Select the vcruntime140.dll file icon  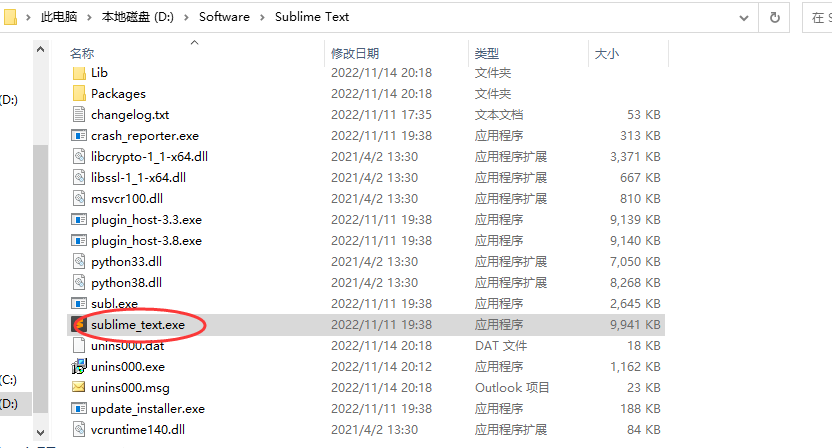(x=79, y=429)
